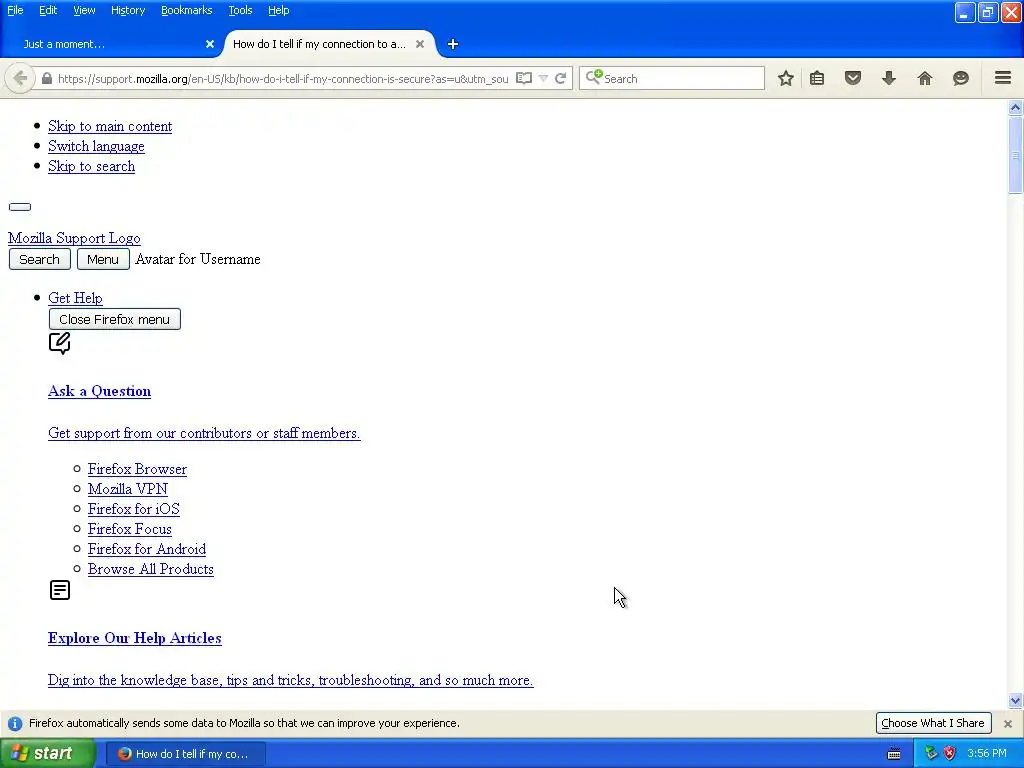Open the History menu
1024x768 pixels.
point(127,10)
